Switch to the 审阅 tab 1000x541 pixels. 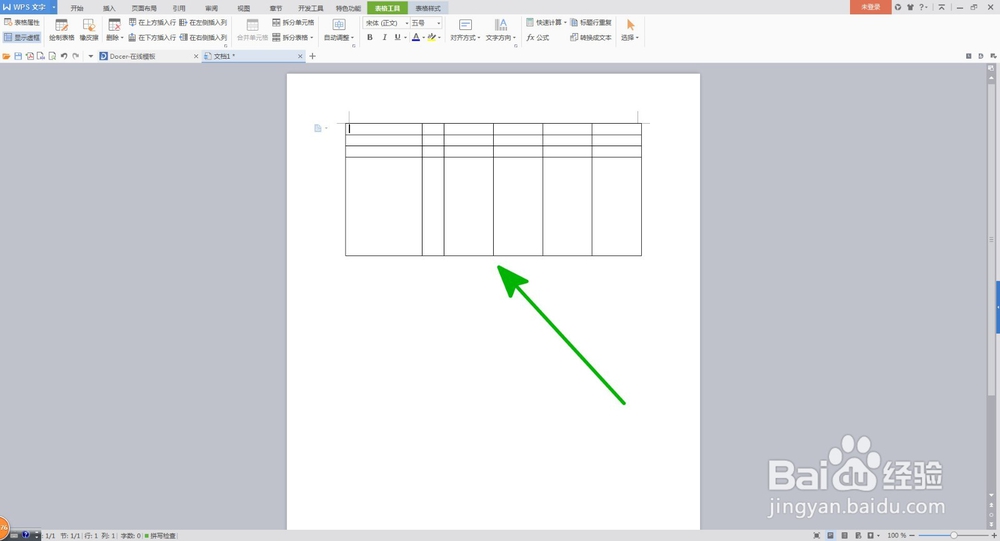[x=211, y=8]
